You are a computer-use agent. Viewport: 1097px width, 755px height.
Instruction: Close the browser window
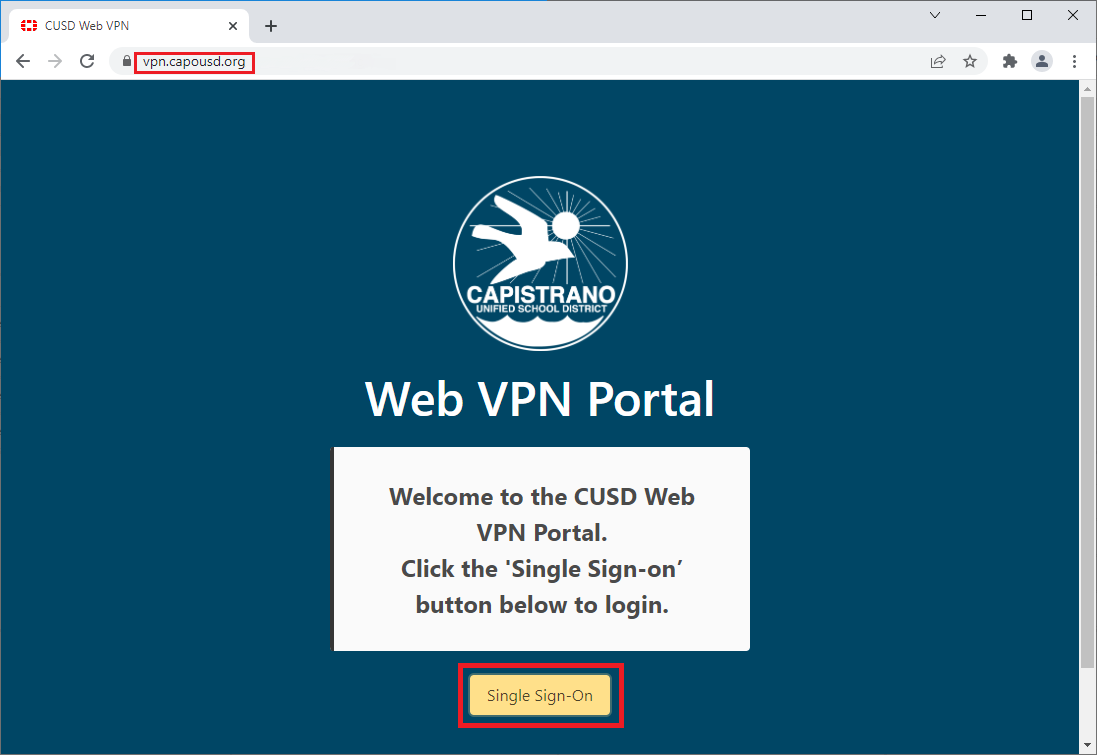[x=1073, y=15]
